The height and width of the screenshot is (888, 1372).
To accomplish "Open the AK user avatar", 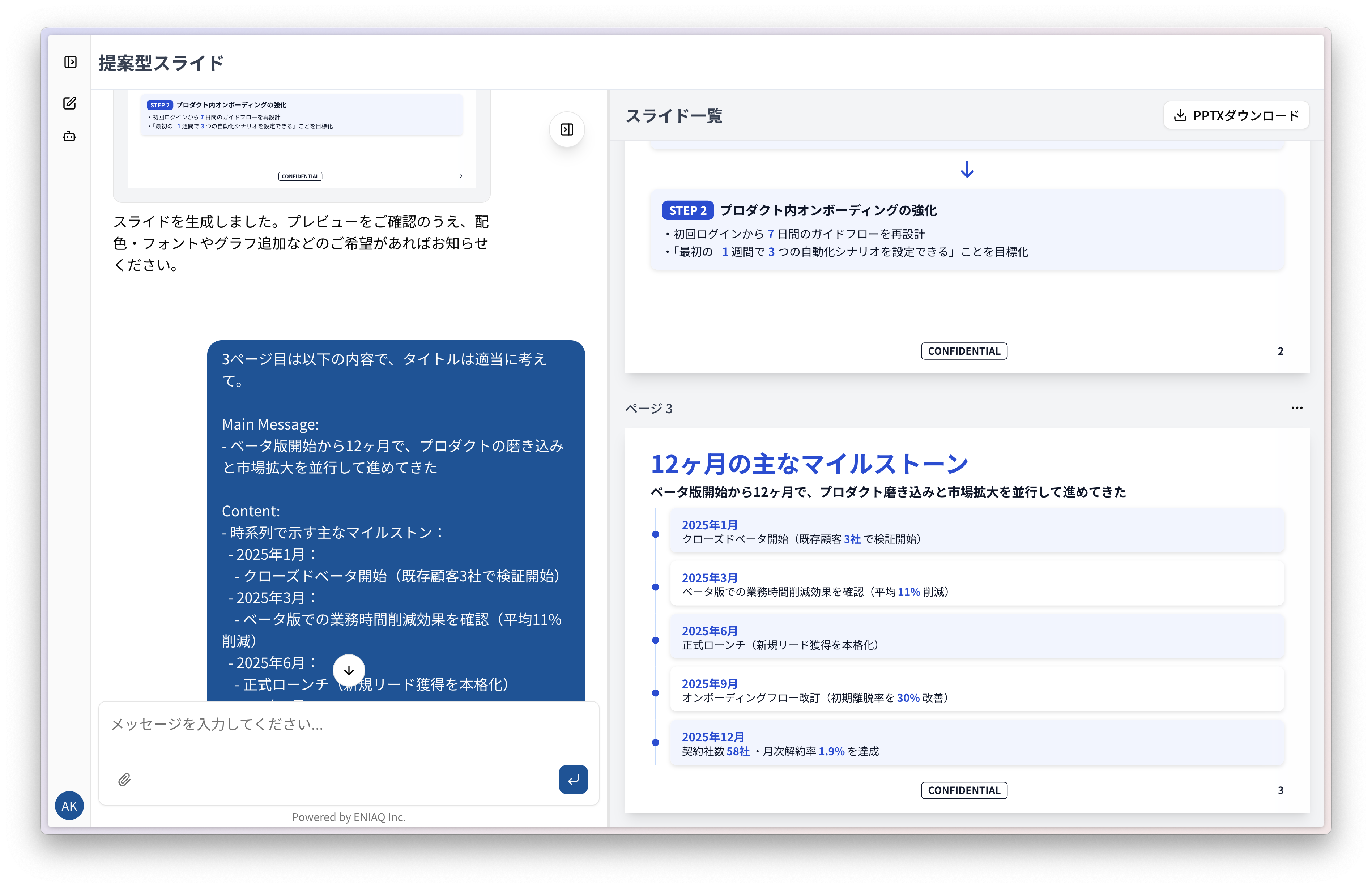I will coord(69,806).
